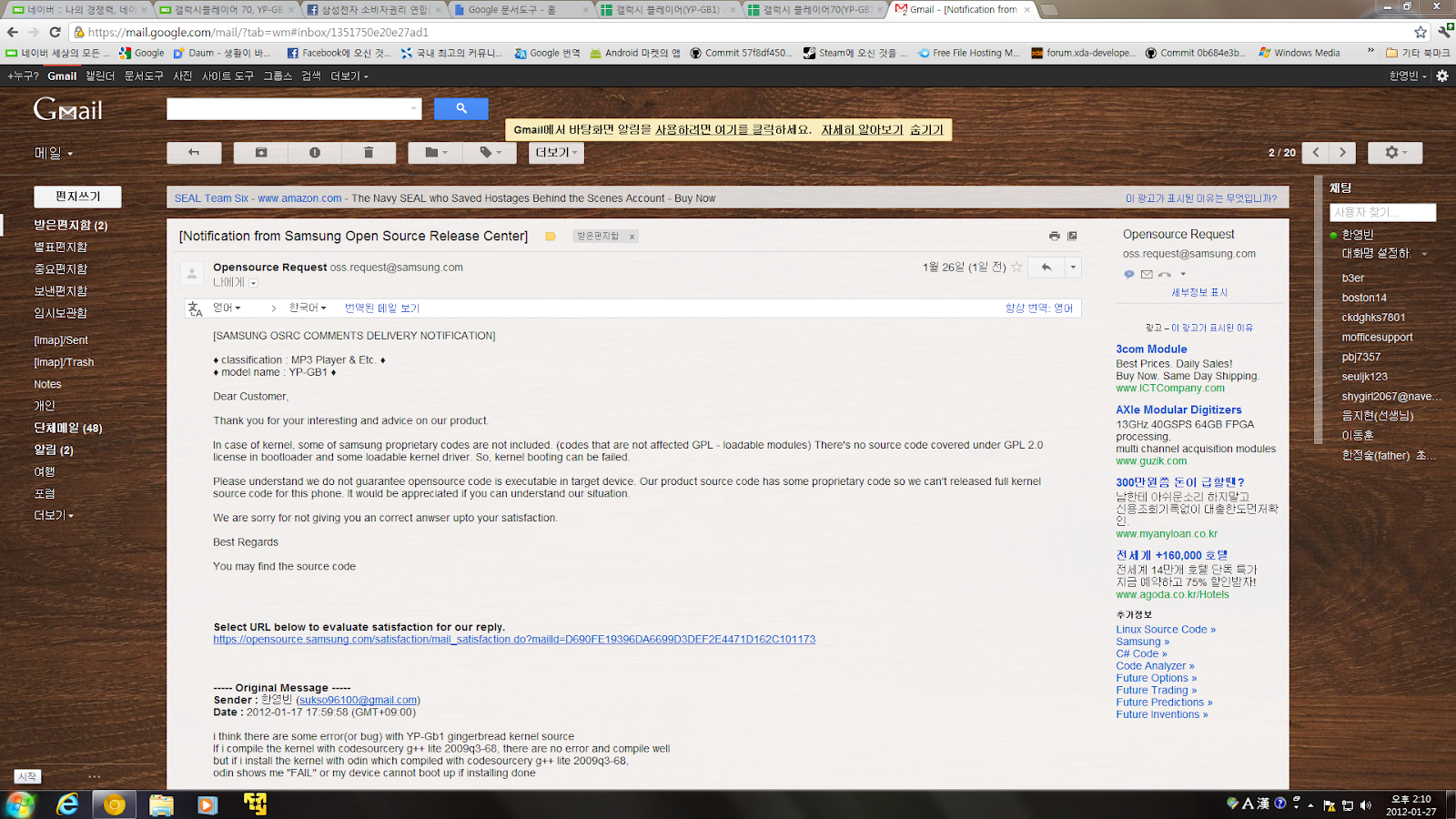This screenshot has height=819, width=1456.
Task: Bookmark page with star in address bar
Action: point(1421,32)
